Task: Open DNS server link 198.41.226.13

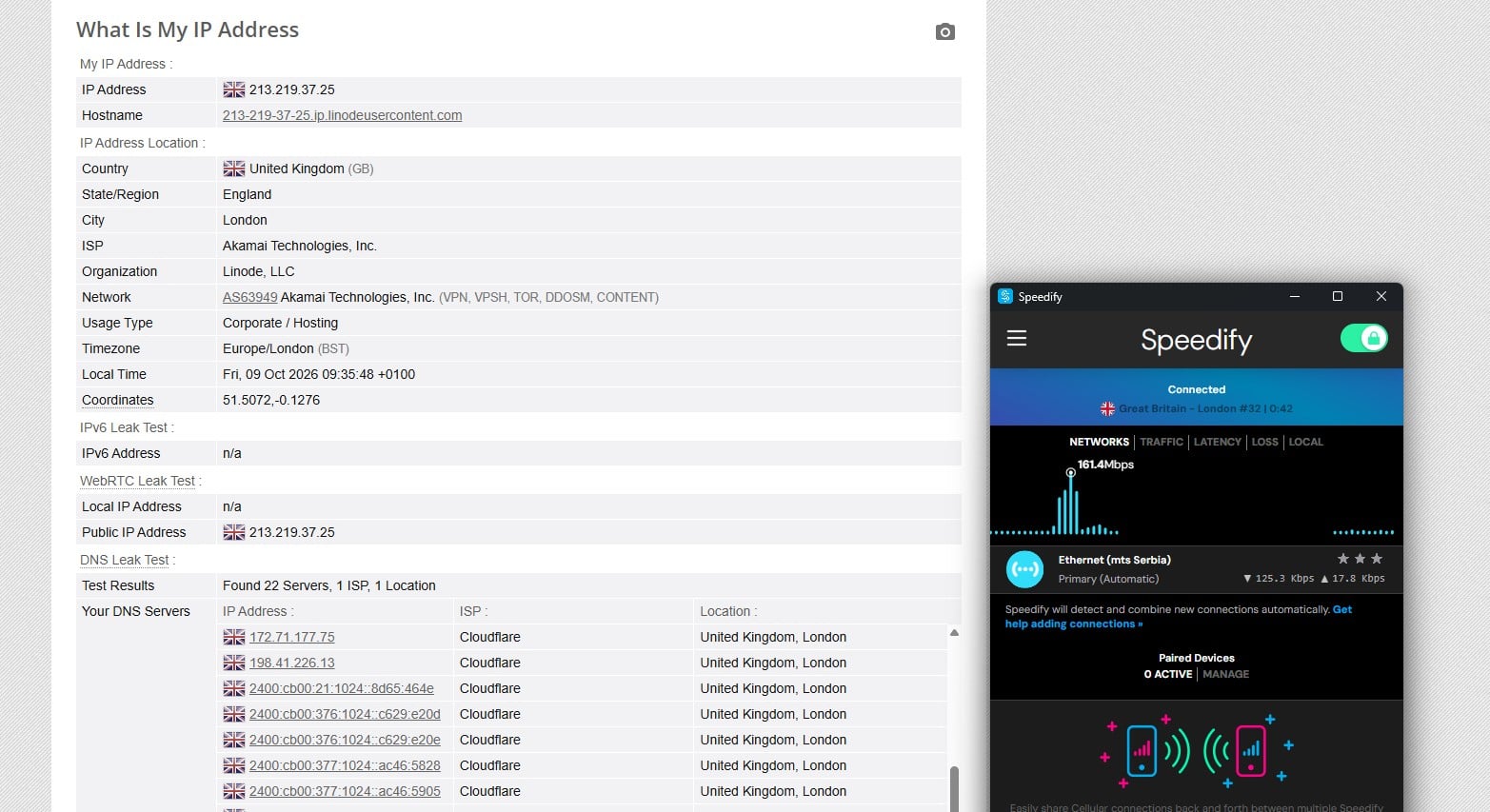Action: [291, 663]
